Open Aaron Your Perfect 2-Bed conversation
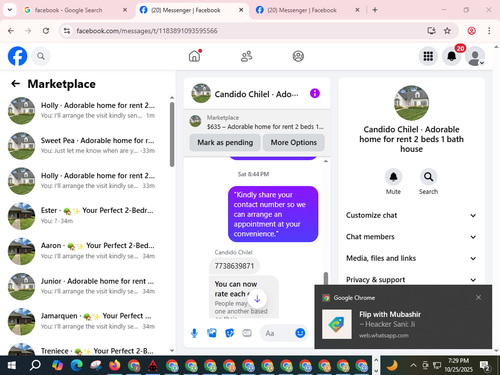 click(x=86, y=251)
